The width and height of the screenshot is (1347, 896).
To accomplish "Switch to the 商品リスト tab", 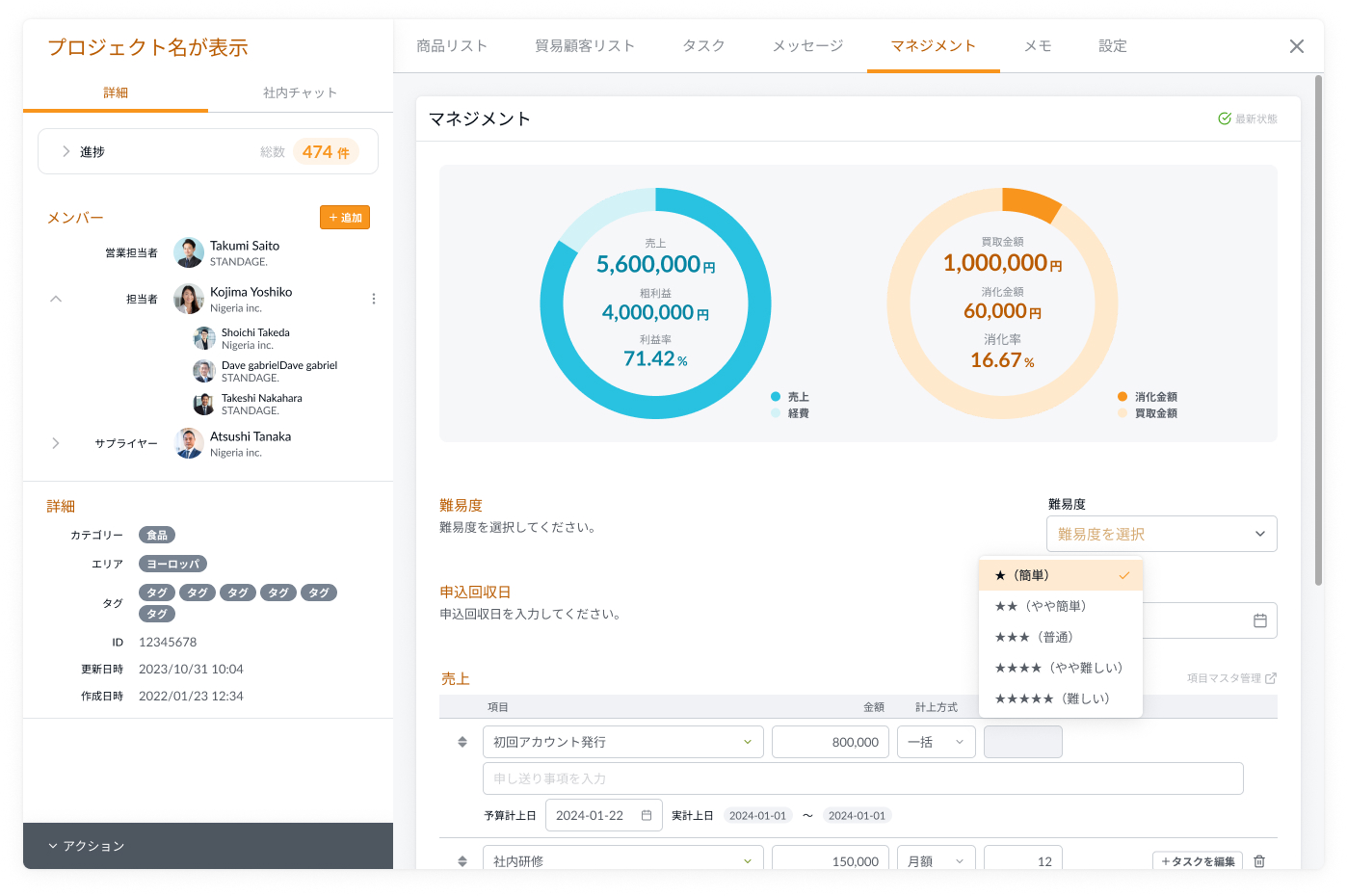I will (x=452, y=46).
